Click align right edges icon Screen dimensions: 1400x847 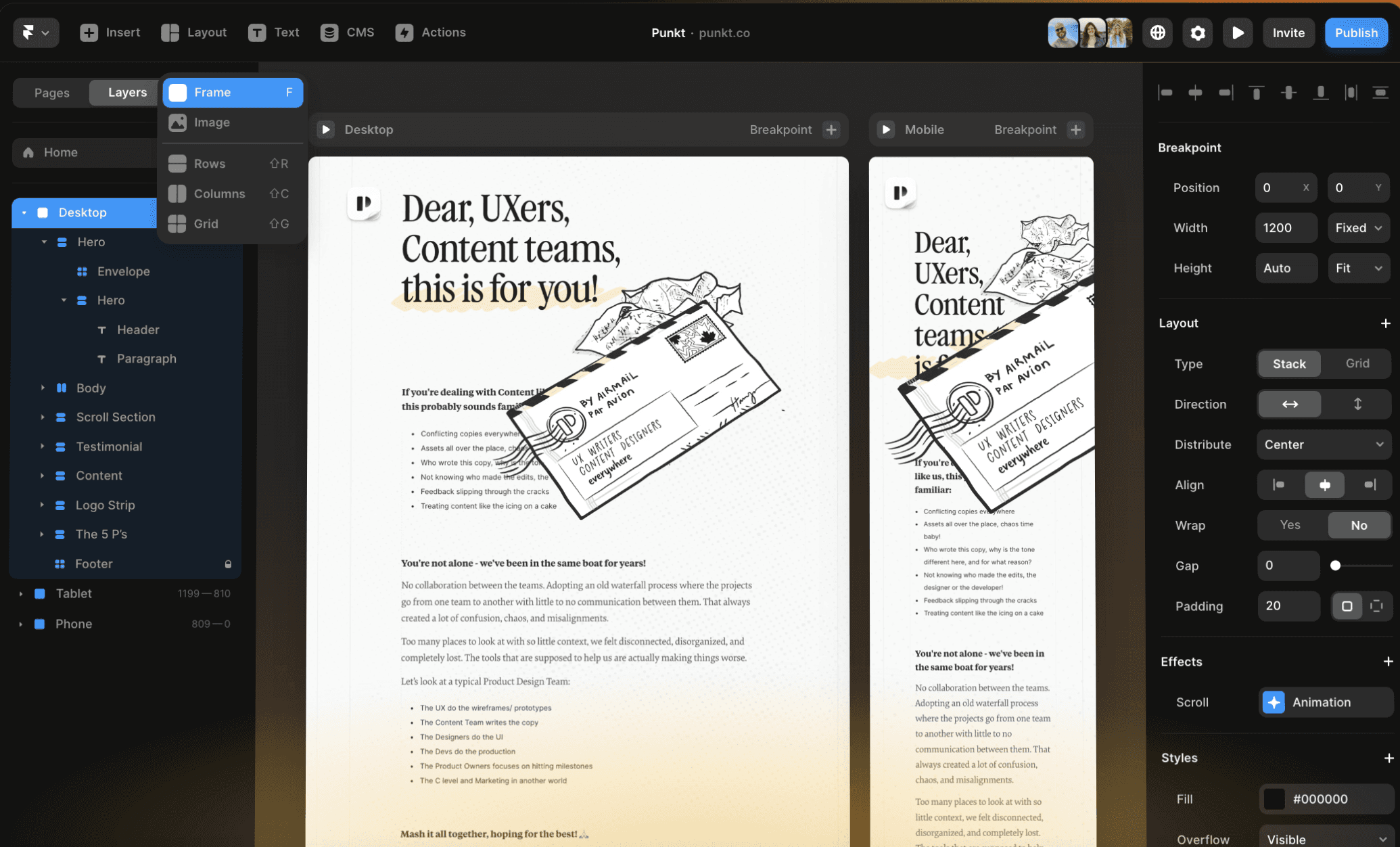1226,93
